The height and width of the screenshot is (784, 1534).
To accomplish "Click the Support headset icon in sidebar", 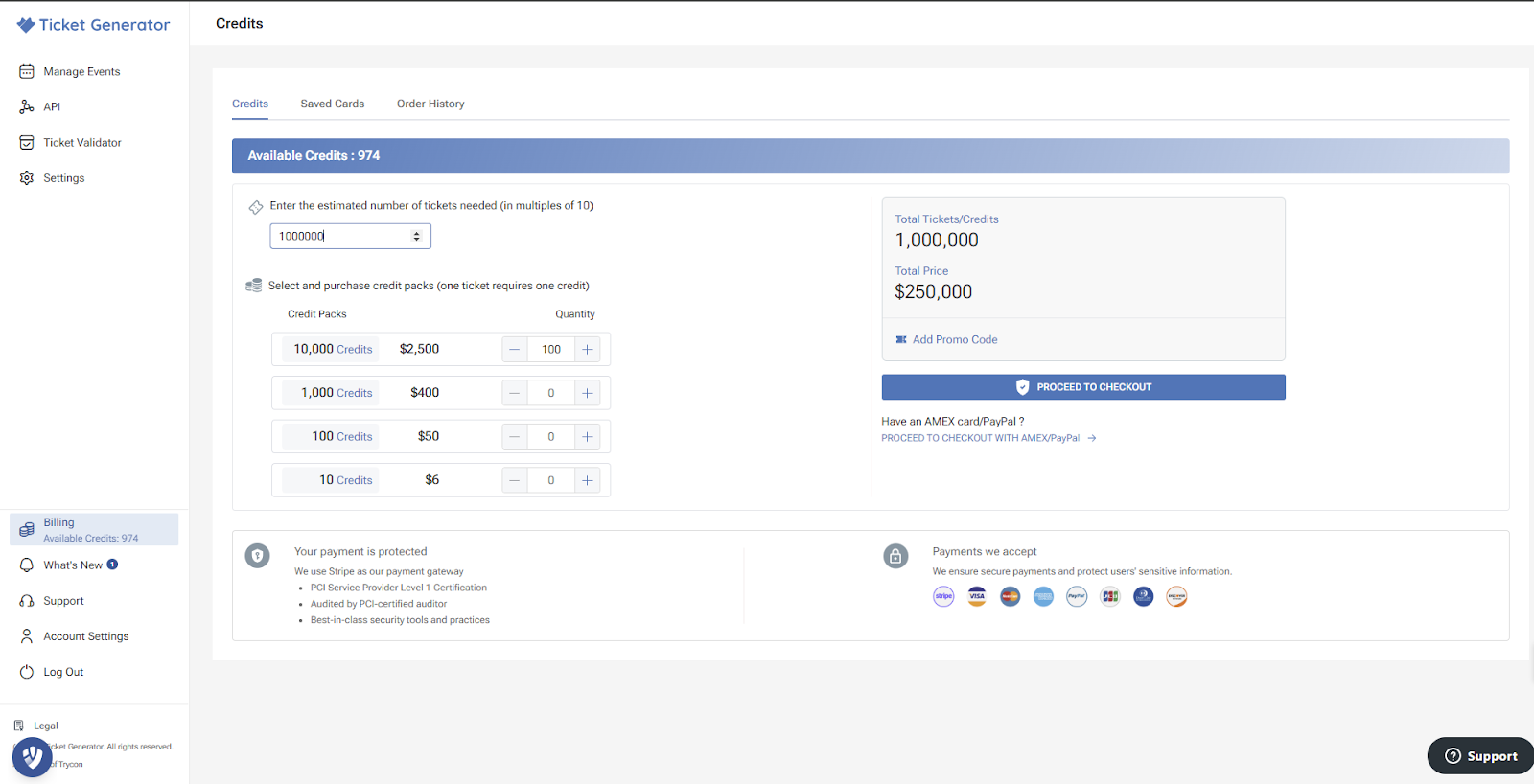I will (x=27, y=601).
